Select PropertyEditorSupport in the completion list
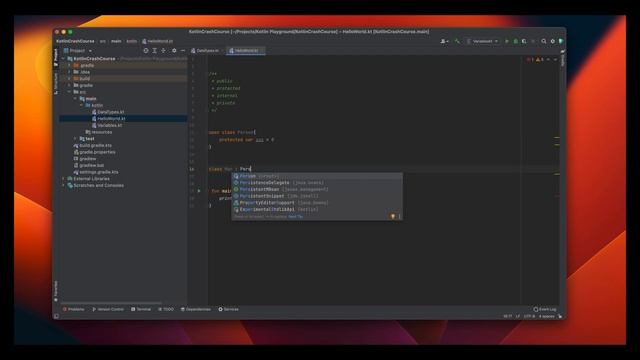Viewport: 640px width, 360px height. click(x=317, y=203)
